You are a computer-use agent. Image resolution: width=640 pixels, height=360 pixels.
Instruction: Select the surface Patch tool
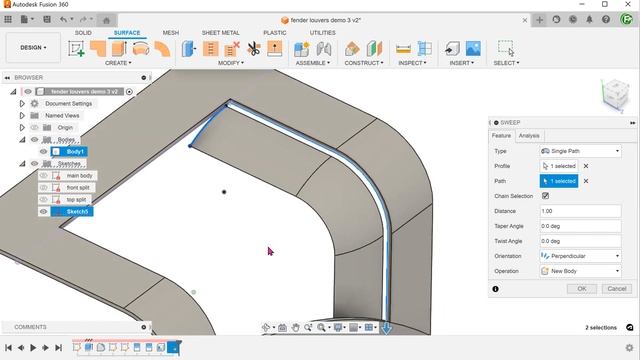point(98,49)
